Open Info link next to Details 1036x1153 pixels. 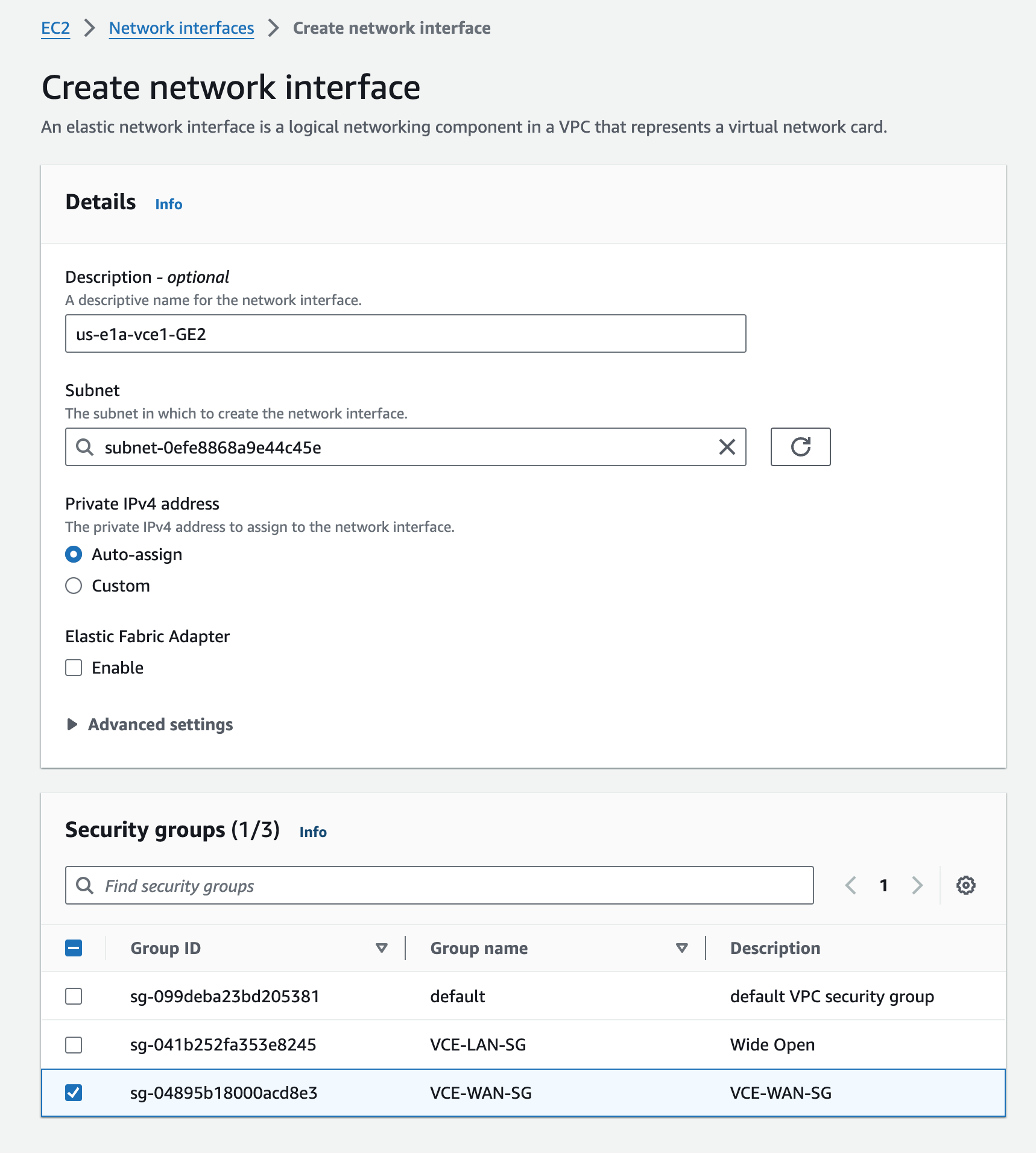tap(169, 204)
